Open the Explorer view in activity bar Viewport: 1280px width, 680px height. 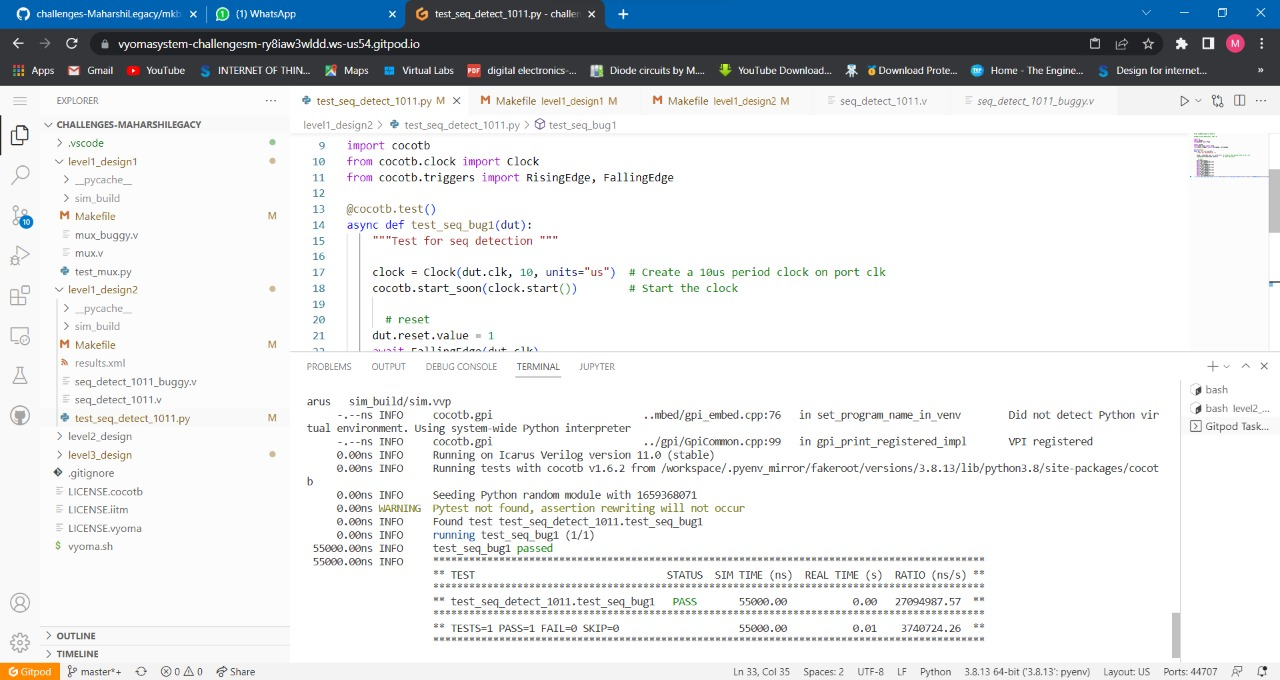point(19,136)
